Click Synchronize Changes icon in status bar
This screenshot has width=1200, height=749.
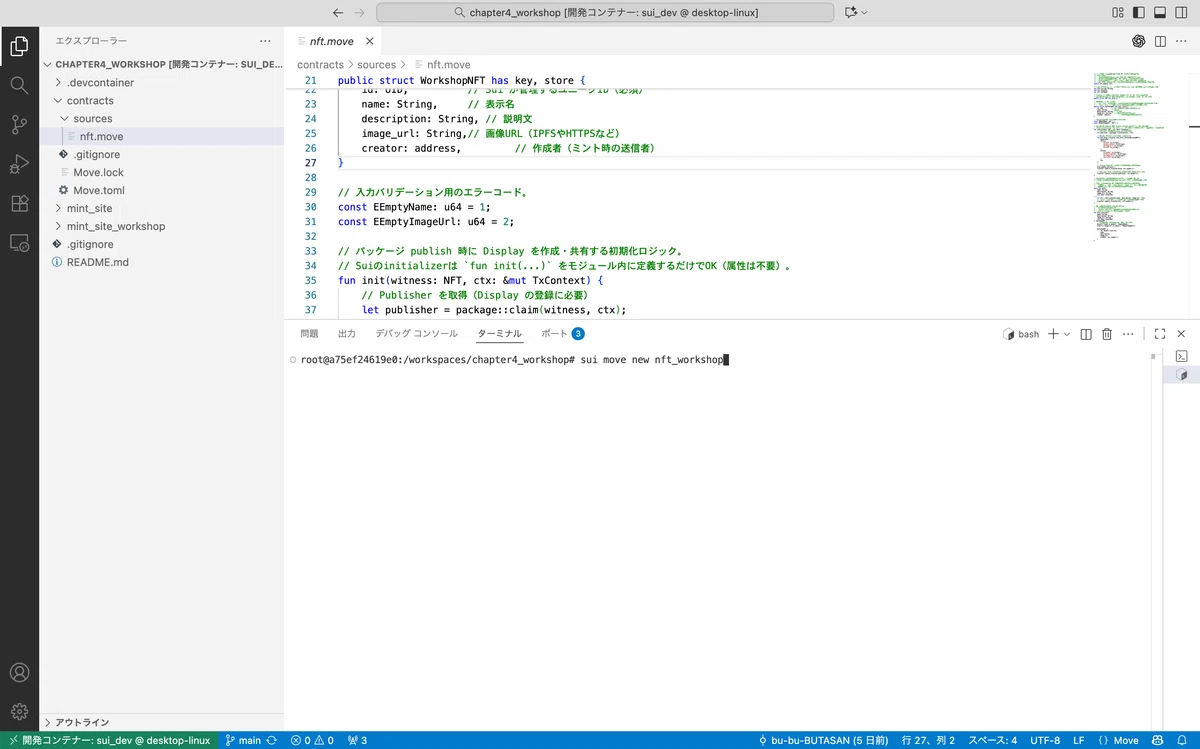(x=271, y=740)
